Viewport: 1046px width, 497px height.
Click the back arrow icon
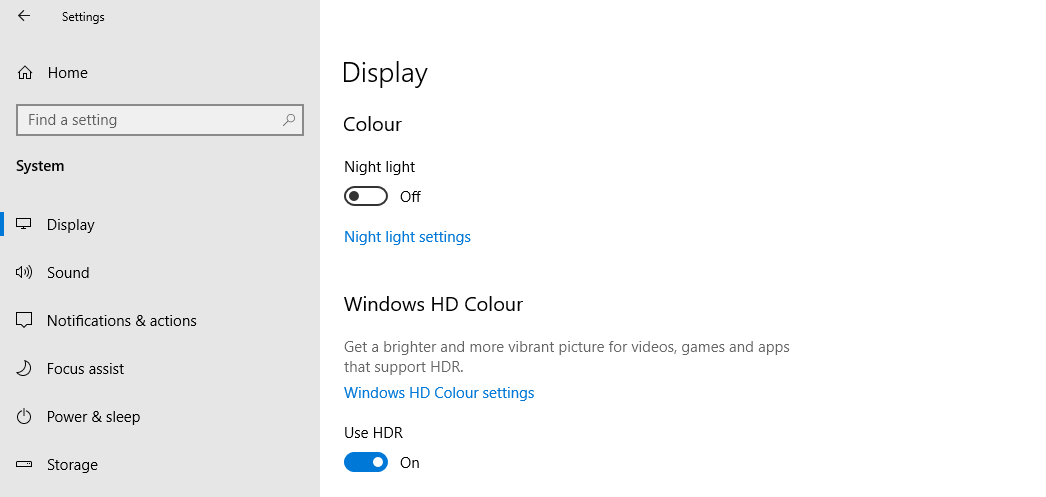click(24, 16)
